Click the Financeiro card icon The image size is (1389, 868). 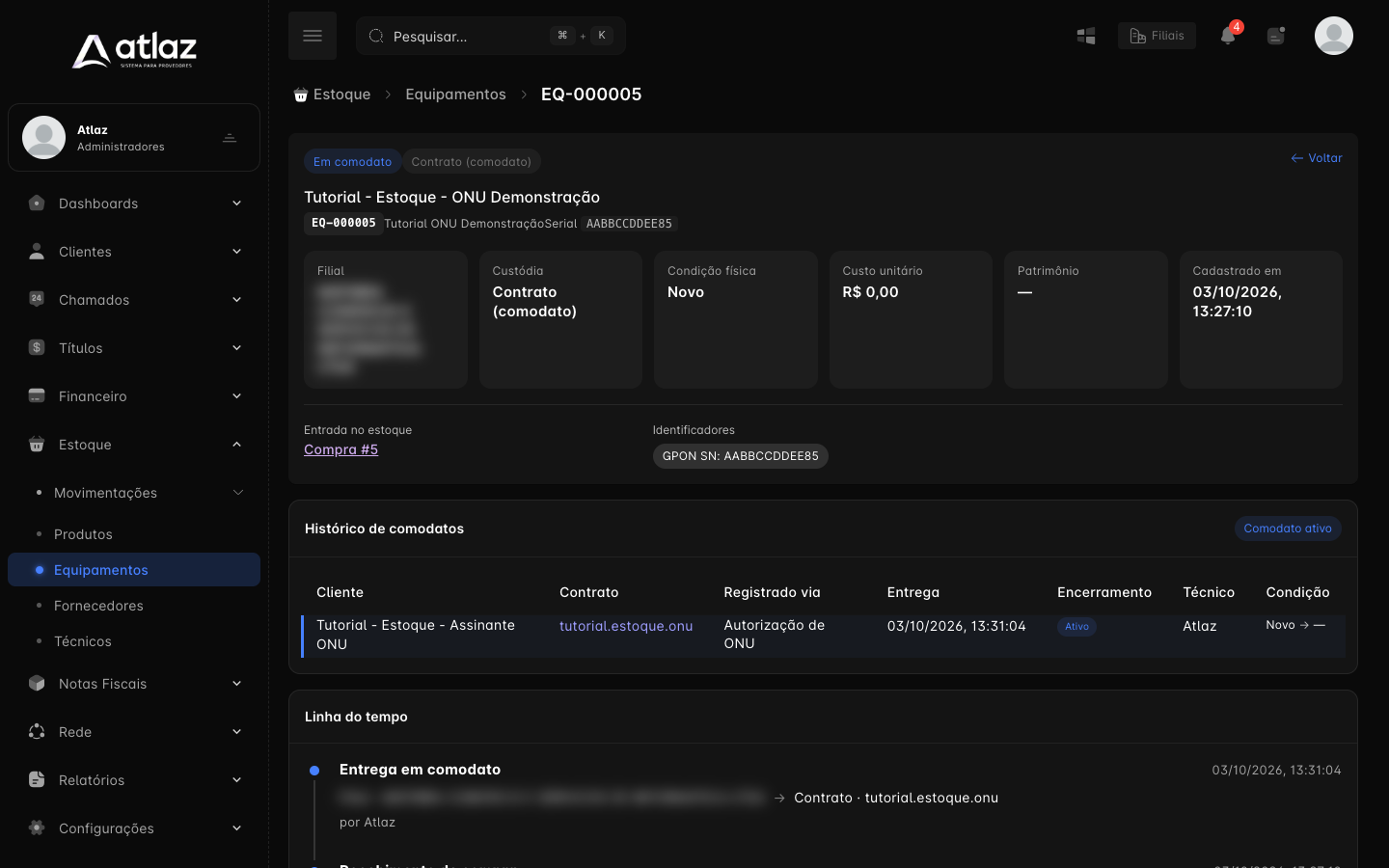(37, 395)
